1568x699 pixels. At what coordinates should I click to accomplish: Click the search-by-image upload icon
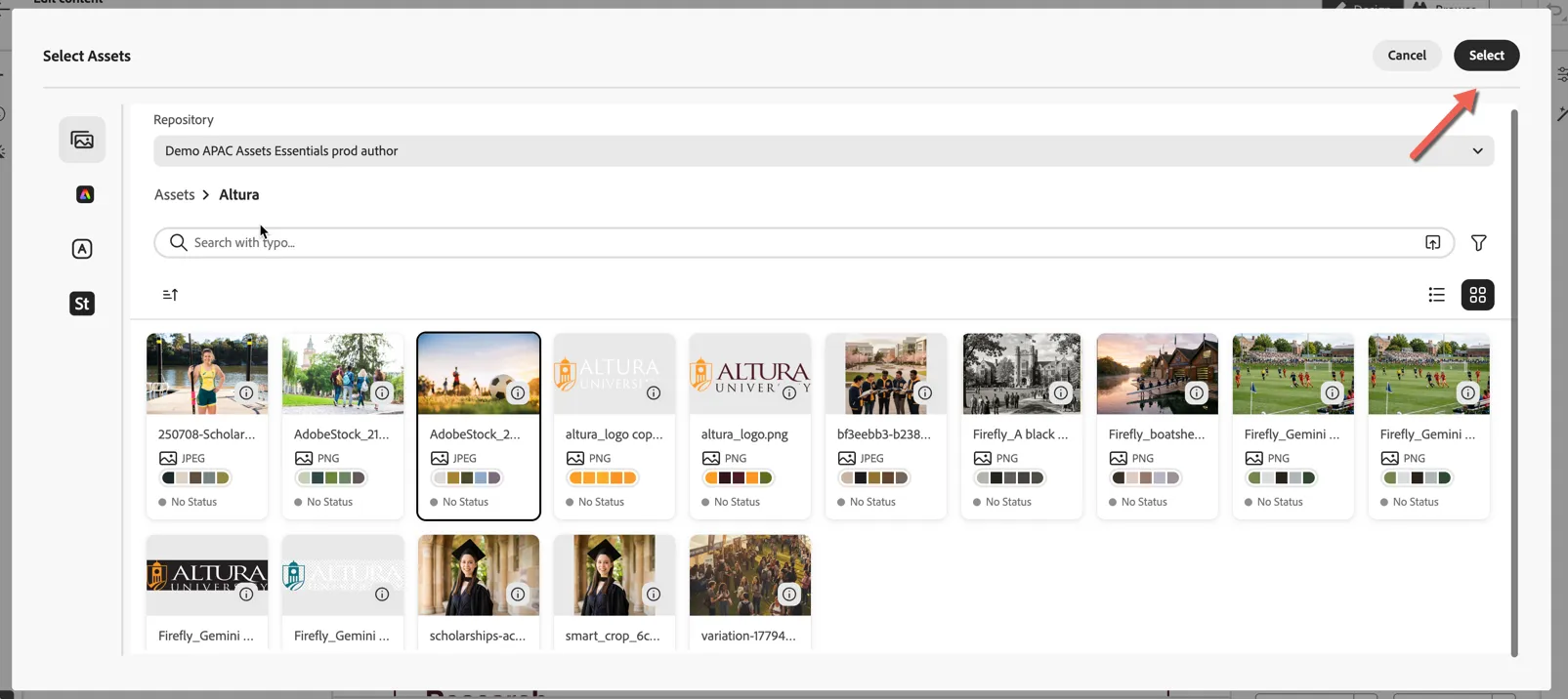point(1432,242)
